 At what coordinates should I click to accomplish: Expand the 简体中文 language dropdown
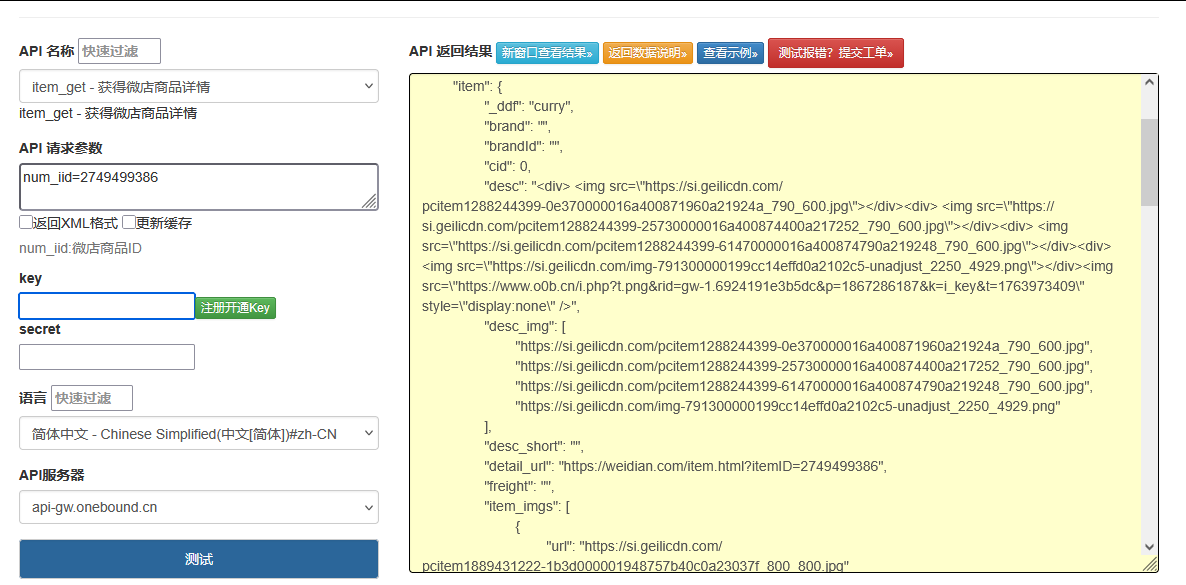[x=199, y=433]
